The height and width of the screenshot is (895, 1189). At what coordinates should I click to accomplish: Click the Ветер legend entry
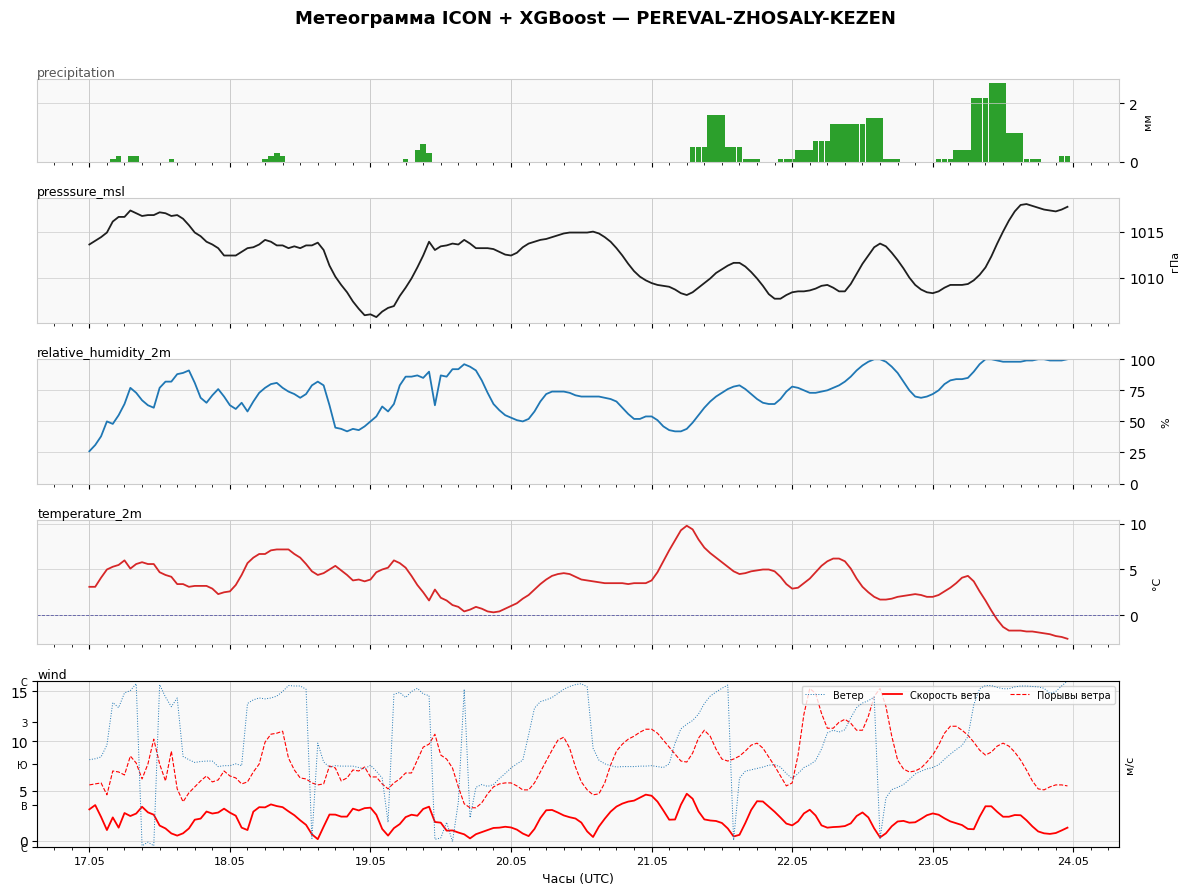[x=848, y=695]
